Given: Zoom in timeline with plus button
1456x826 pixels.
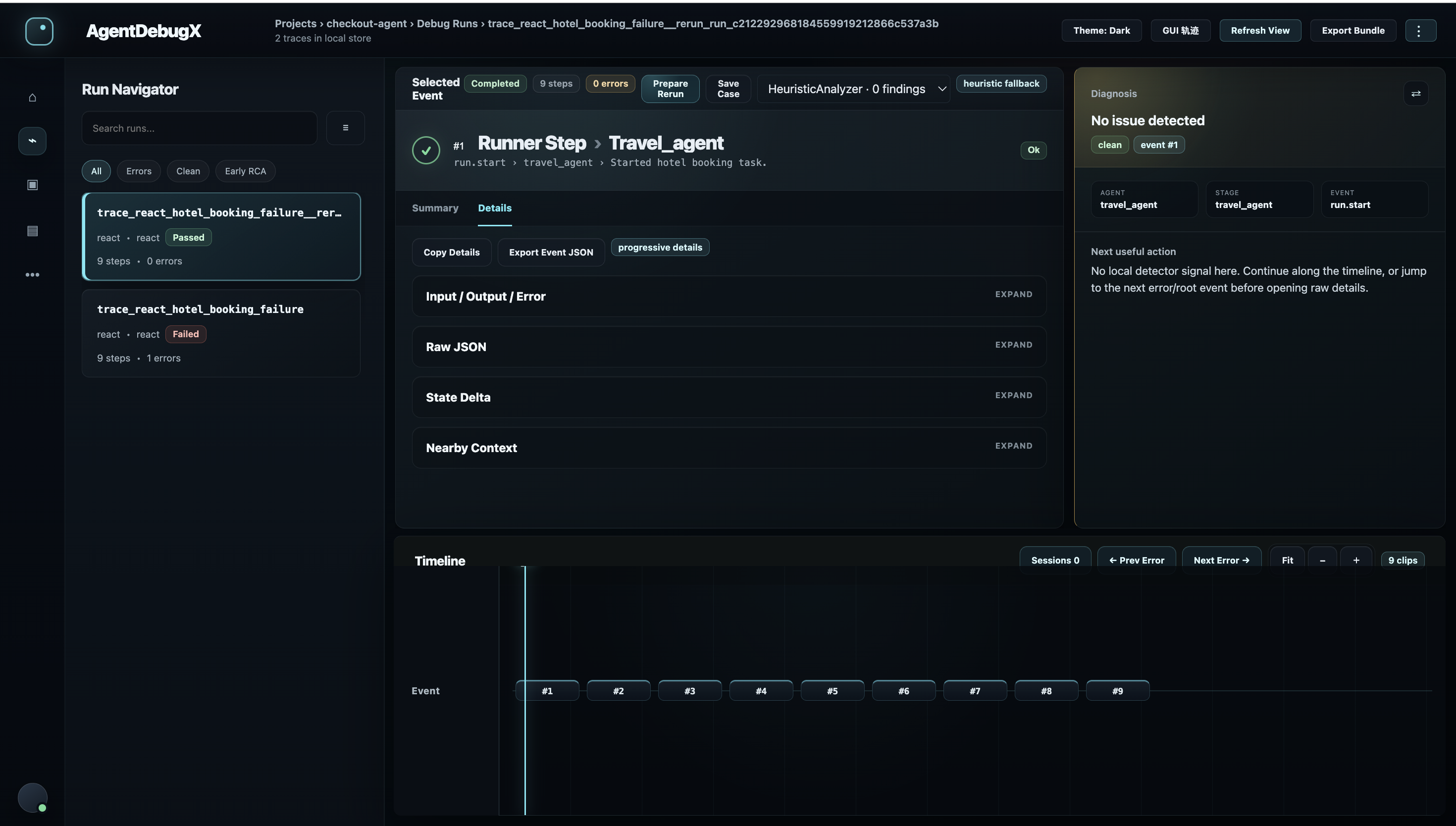Looking at the screenshot, I should click(1356, 560).
